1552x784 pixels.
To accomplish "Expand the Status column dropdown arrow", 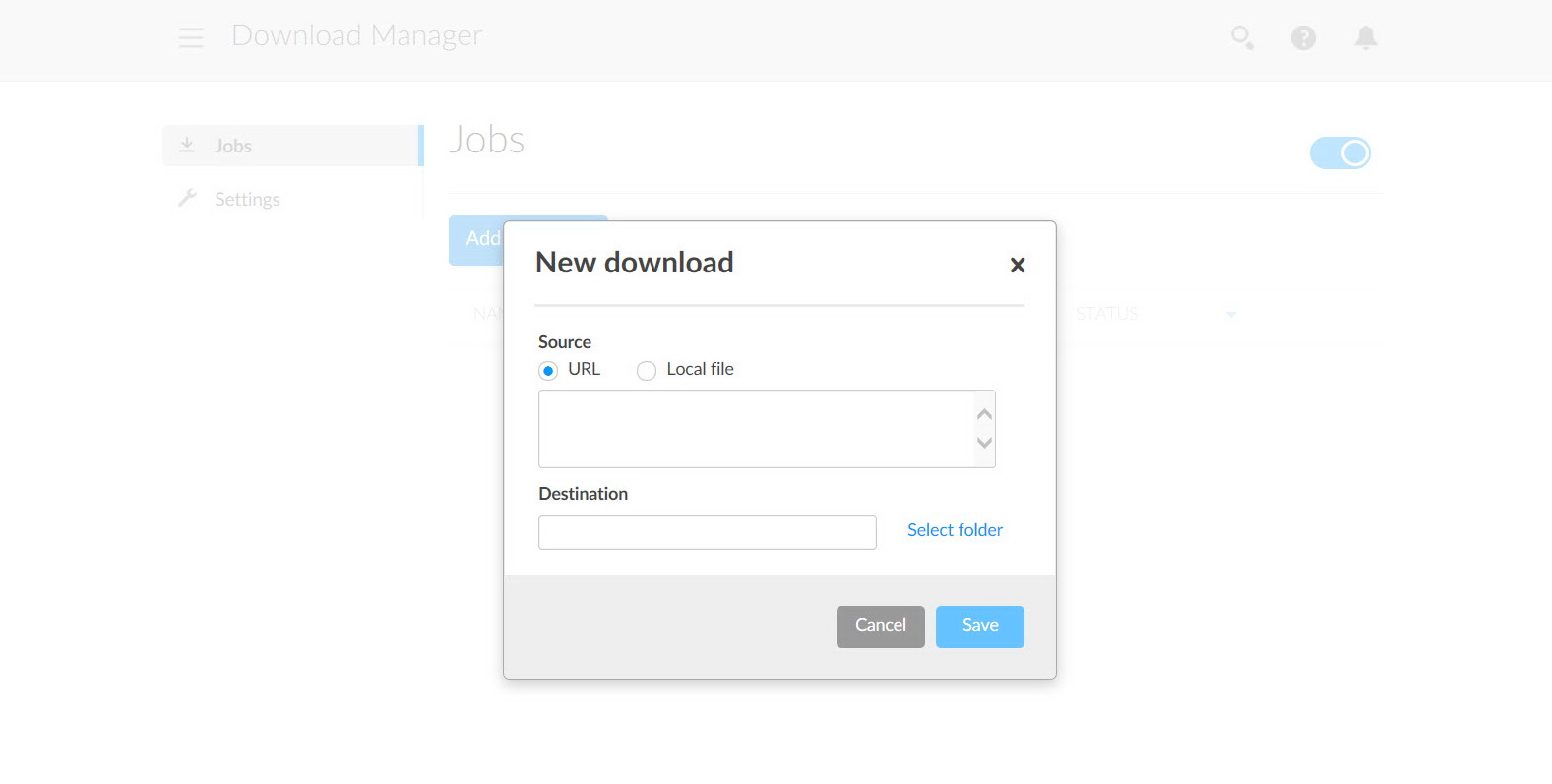I will click(x=1231, y=314).
